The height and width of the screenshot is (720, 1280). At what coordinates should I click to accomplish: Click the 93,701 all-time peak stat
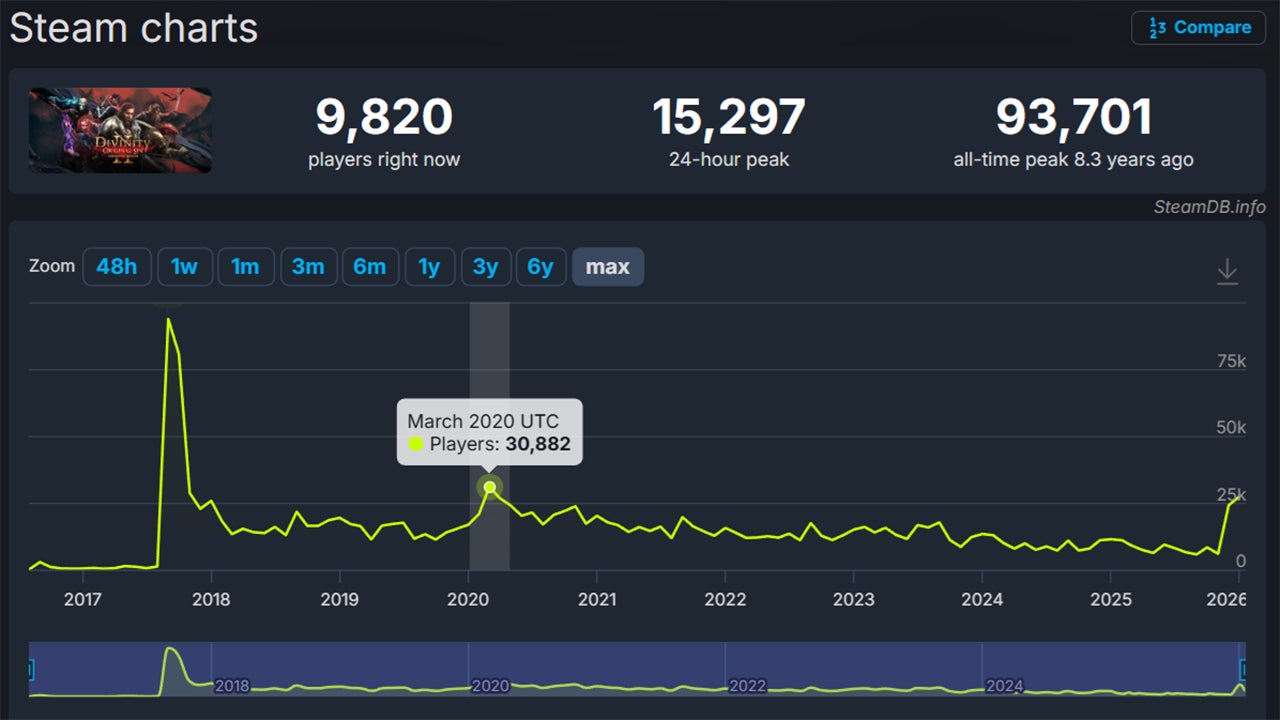[x=1073, y=118]
